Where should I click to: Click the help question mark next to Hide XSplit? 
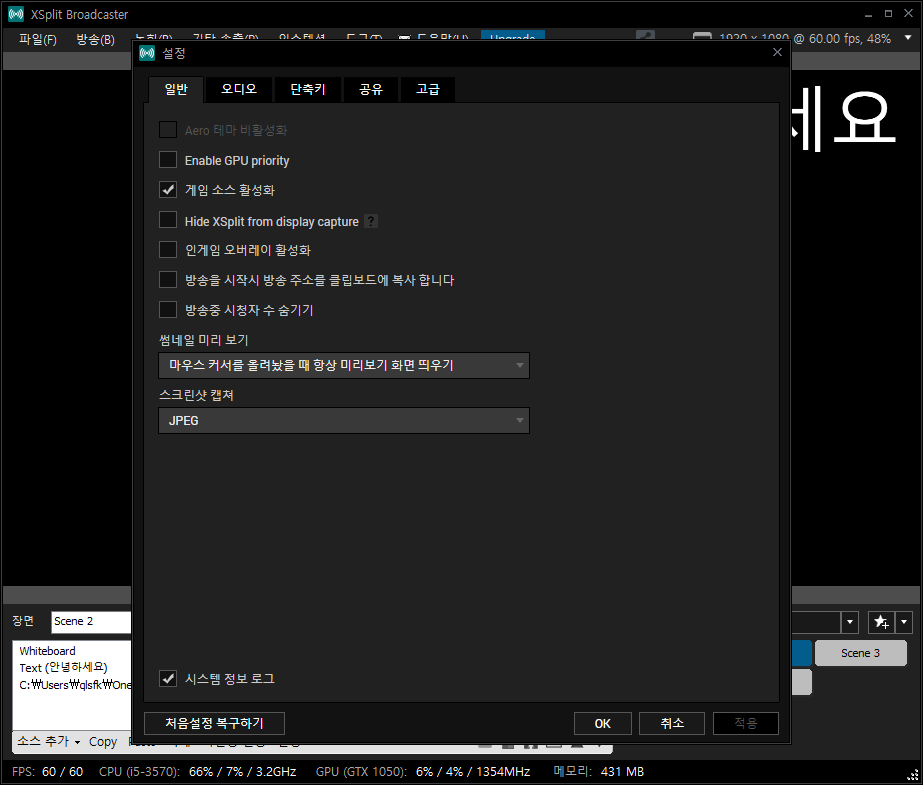[371, 221]
